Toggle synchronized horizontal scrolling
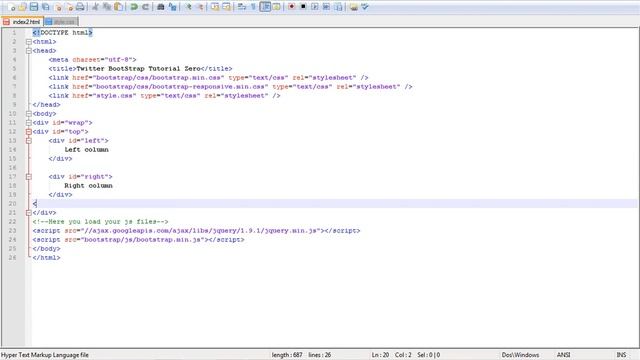 [226, 7]
